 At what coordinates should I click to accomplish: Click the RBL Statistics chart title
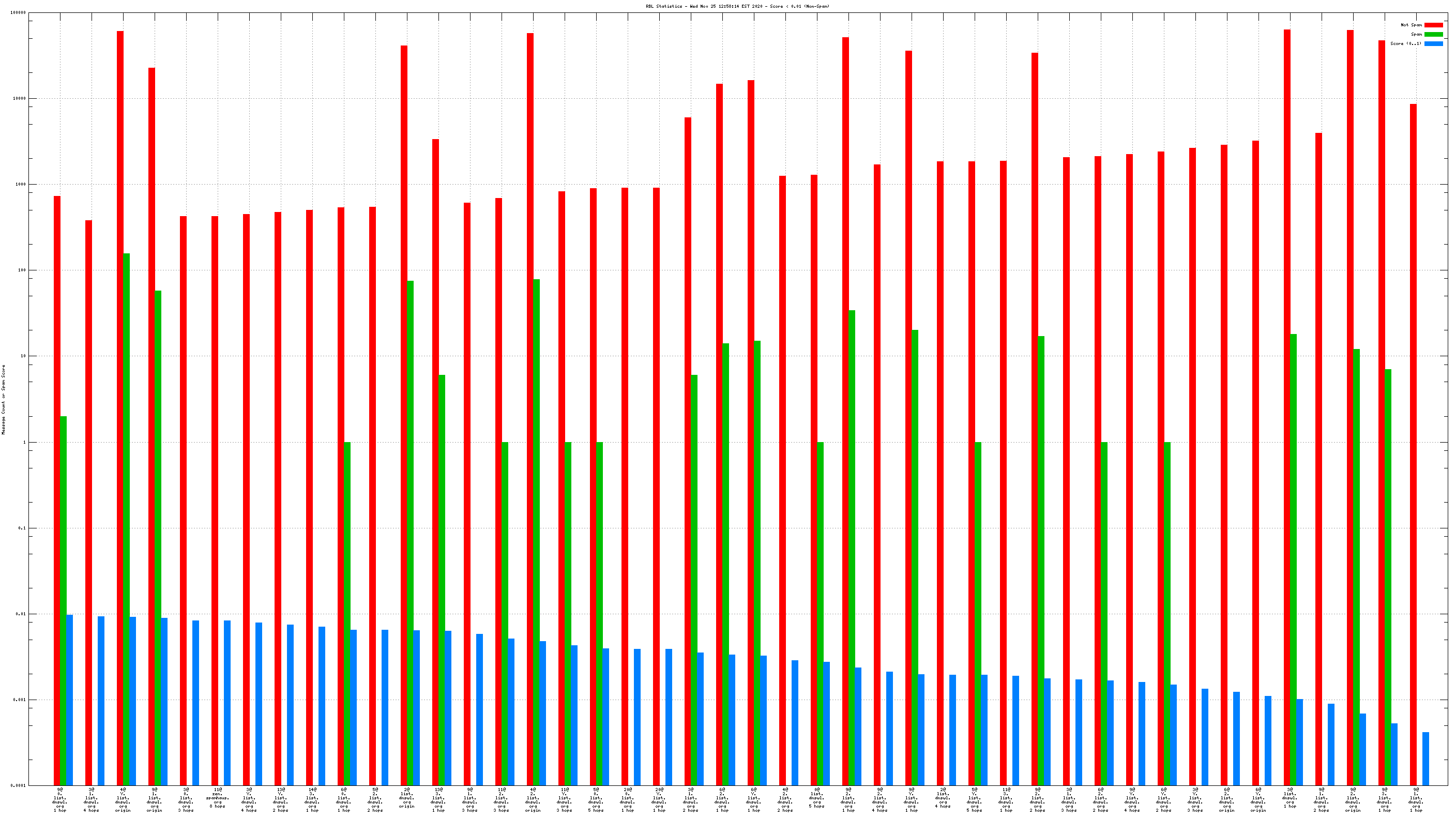737,6
